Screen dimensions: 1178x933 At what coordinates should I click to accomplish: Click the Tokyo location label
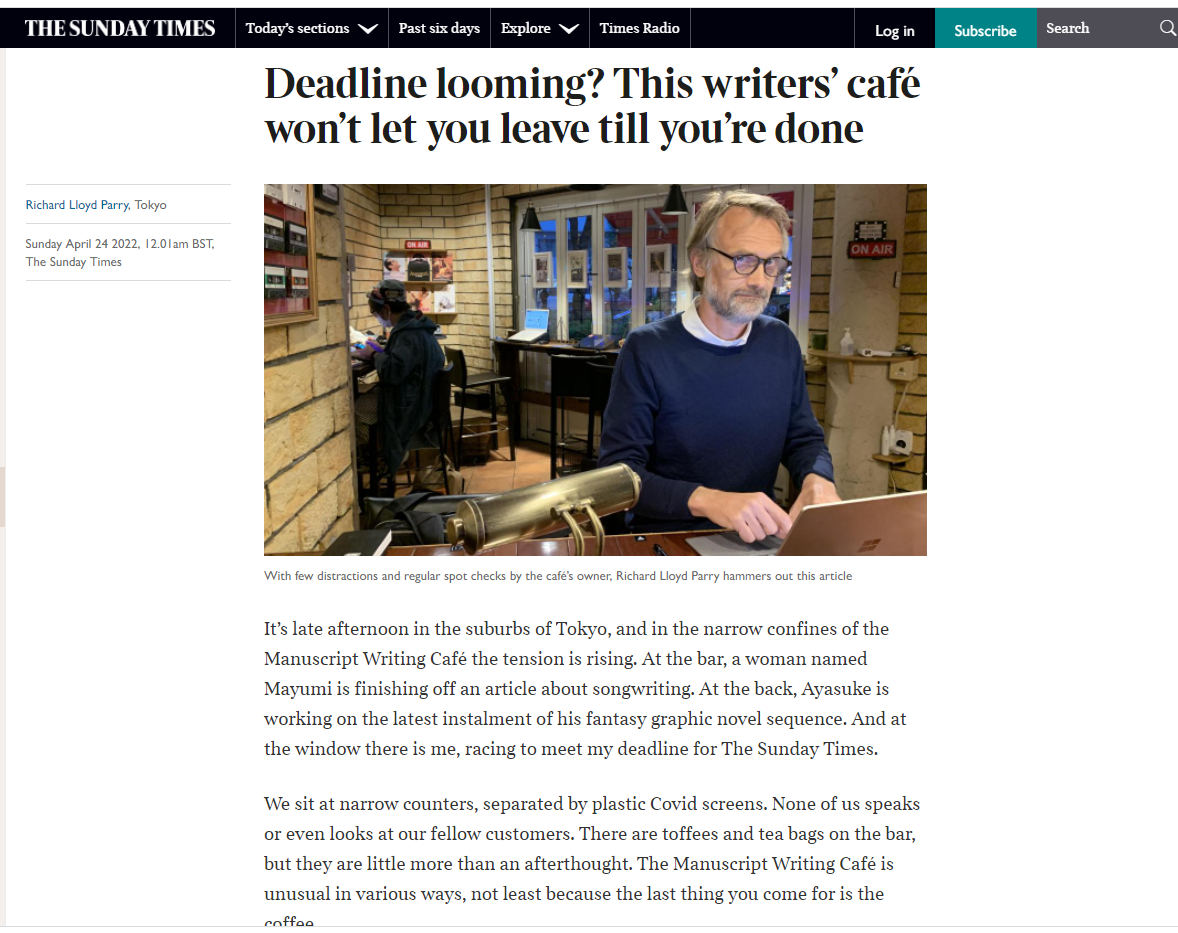click(x=150, y=205)
